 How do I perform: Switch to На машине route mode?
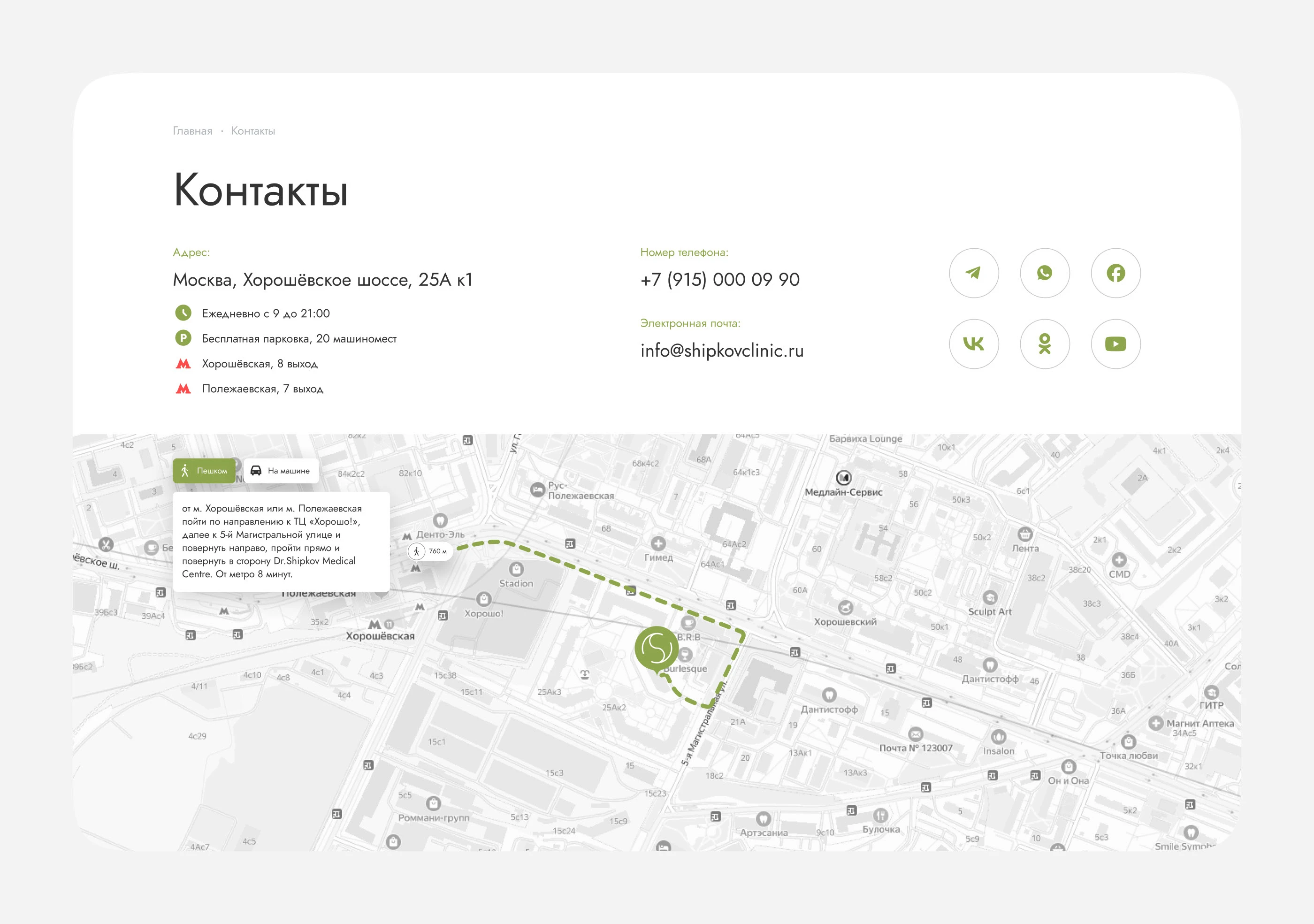pos(281,471)
